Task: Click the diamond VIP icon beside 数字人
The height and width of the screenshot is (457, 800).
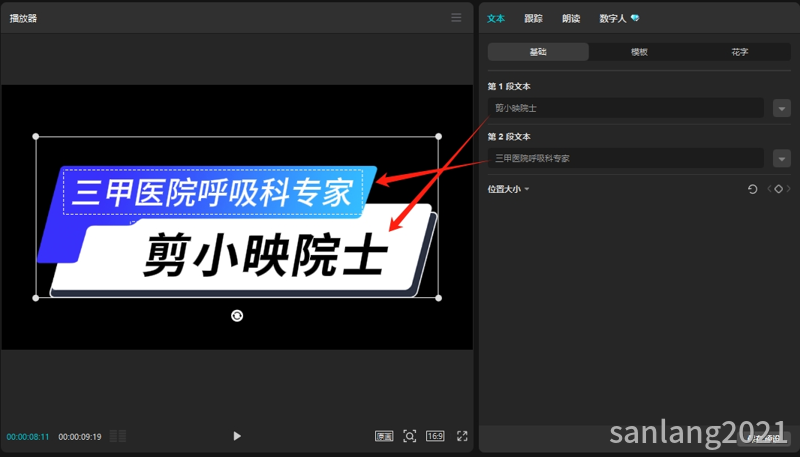Action: [x=635, y=18]
